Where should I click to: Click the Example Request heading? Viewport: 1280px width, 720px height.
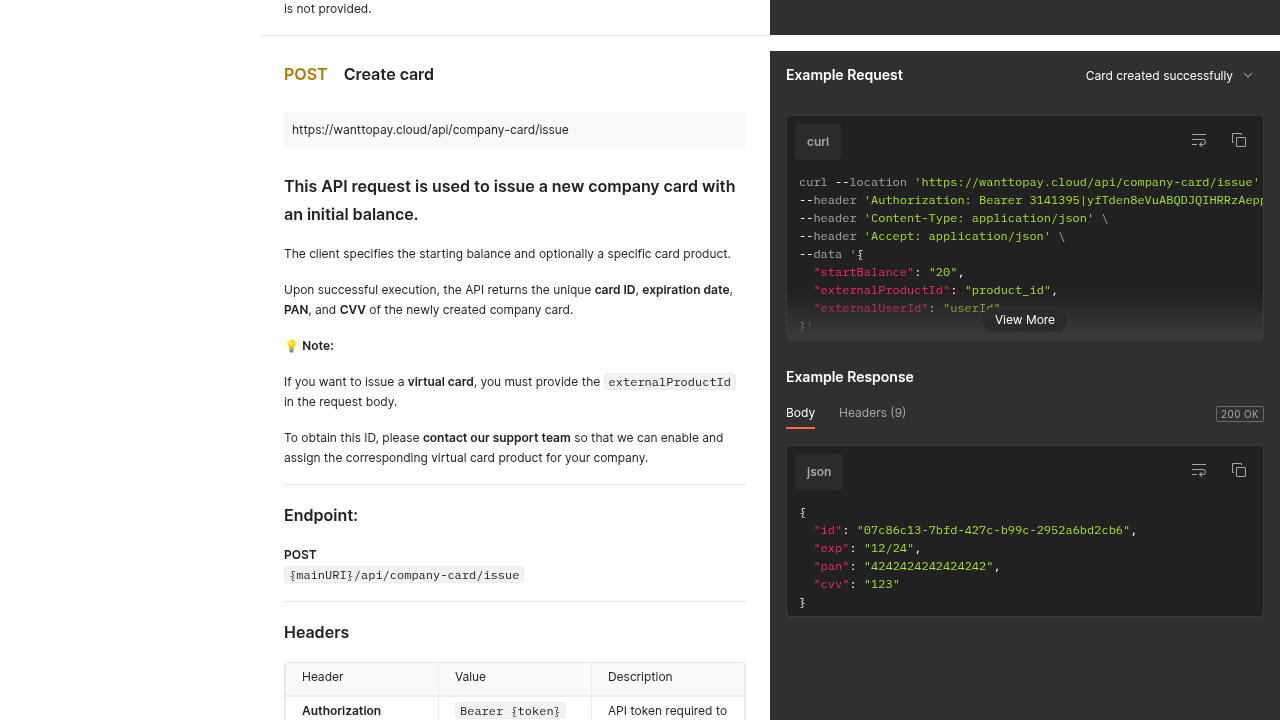[x=844, y=75]
